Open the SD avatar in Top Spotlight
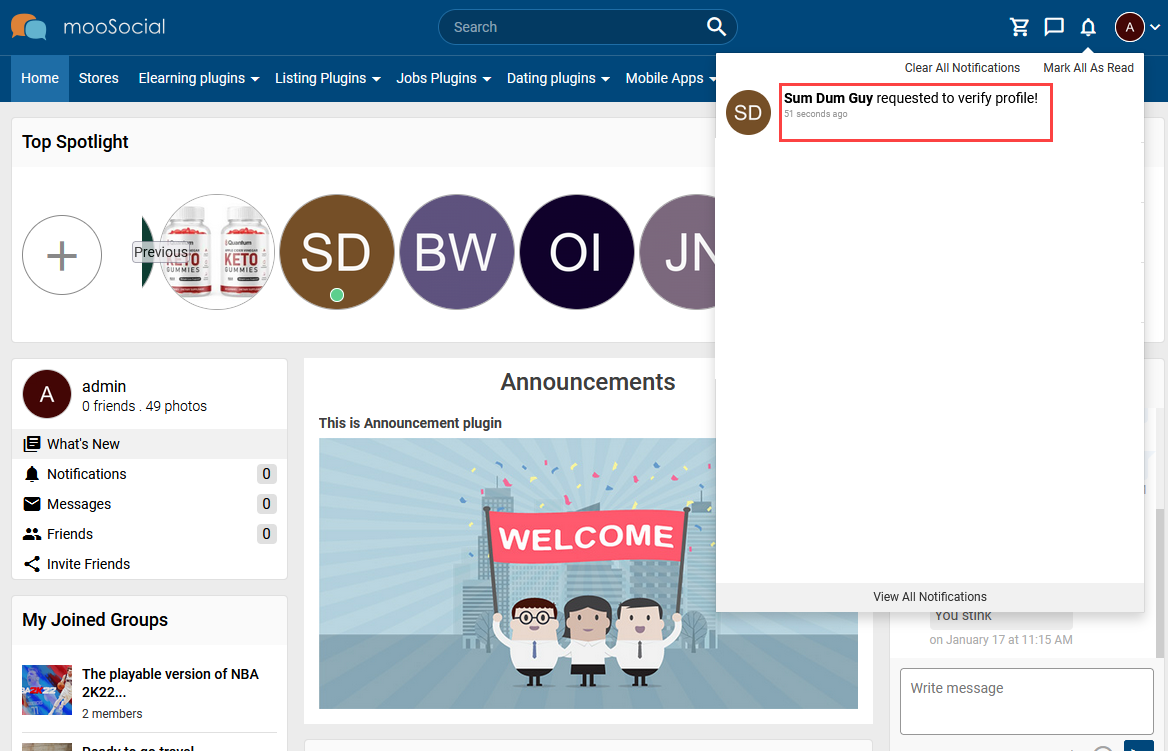1168x751 pixels. 337,252
